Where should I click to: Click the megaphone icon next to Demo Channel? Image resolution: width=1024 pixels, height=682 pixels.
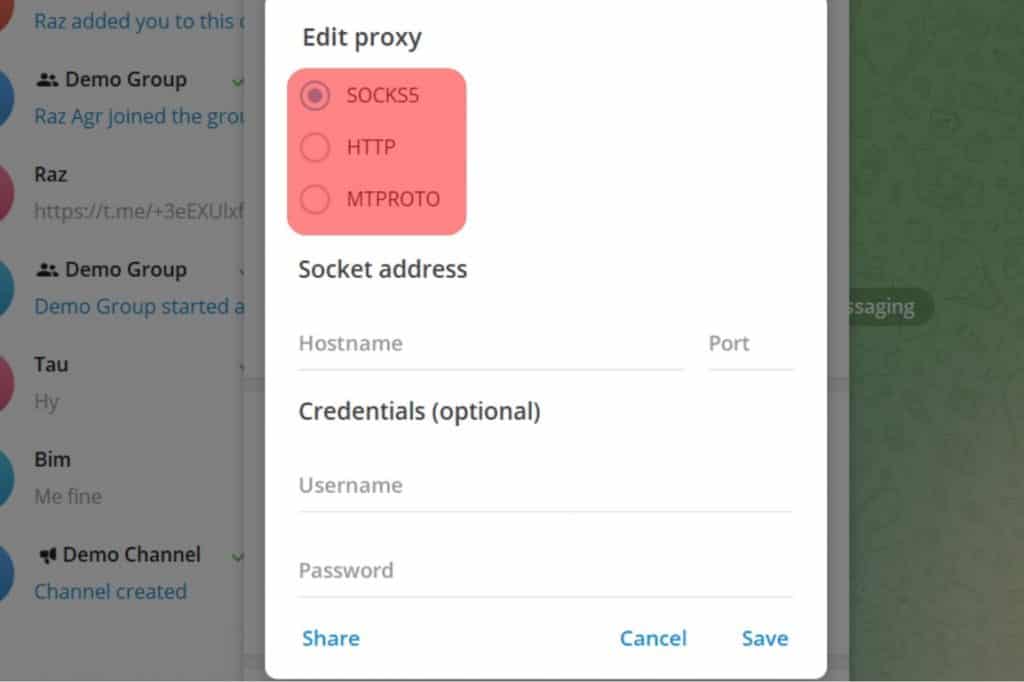click(x=47, y=554)
